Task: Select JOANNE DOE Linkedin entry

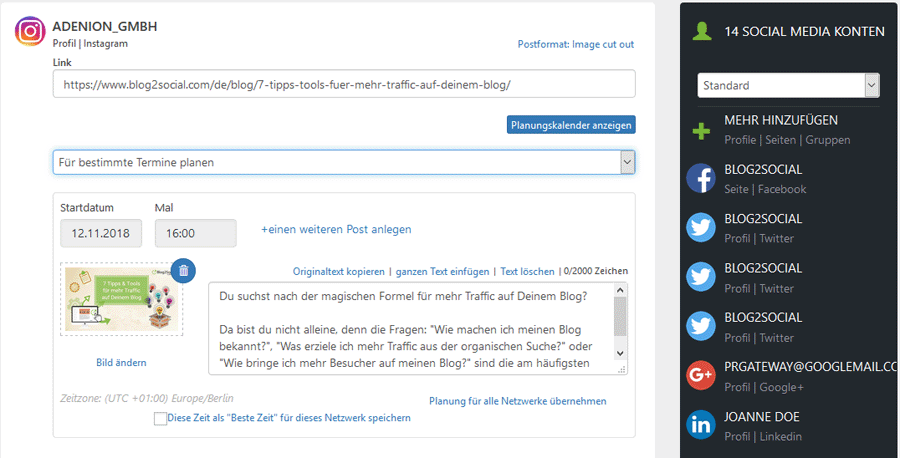Action: pos(790,425)
